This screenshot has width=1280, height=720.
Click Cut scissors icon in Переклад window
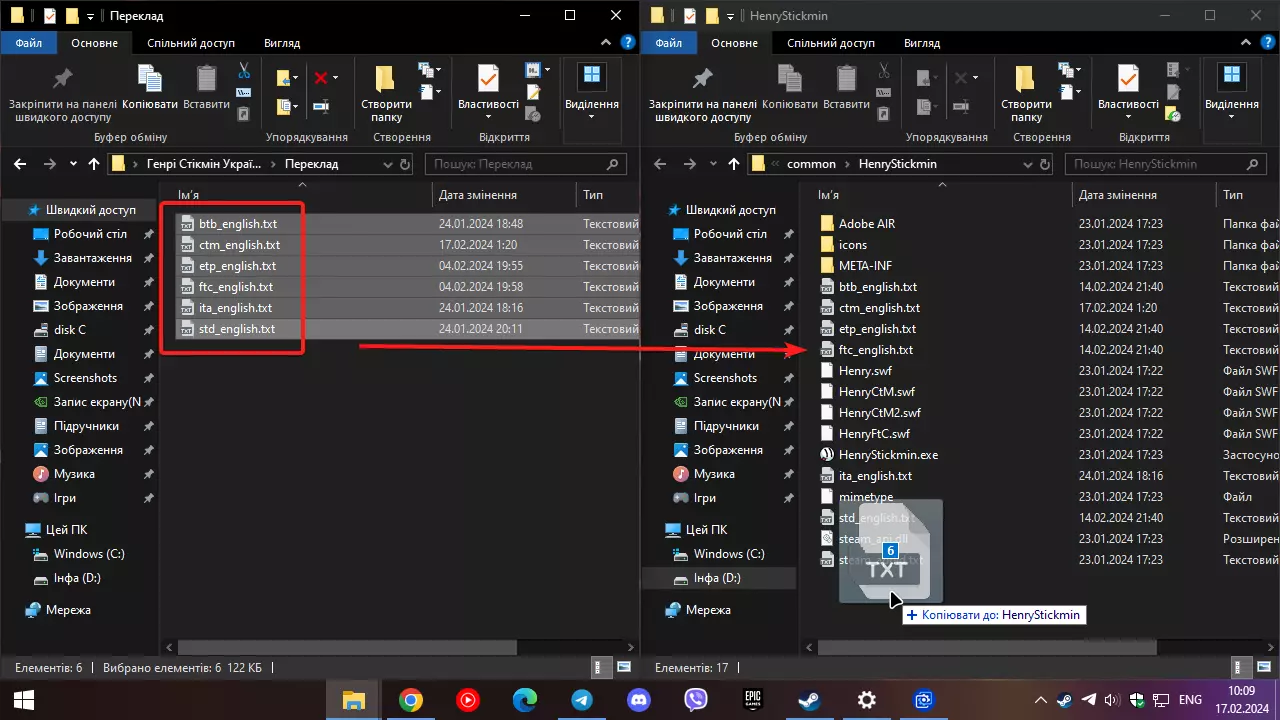243,70
